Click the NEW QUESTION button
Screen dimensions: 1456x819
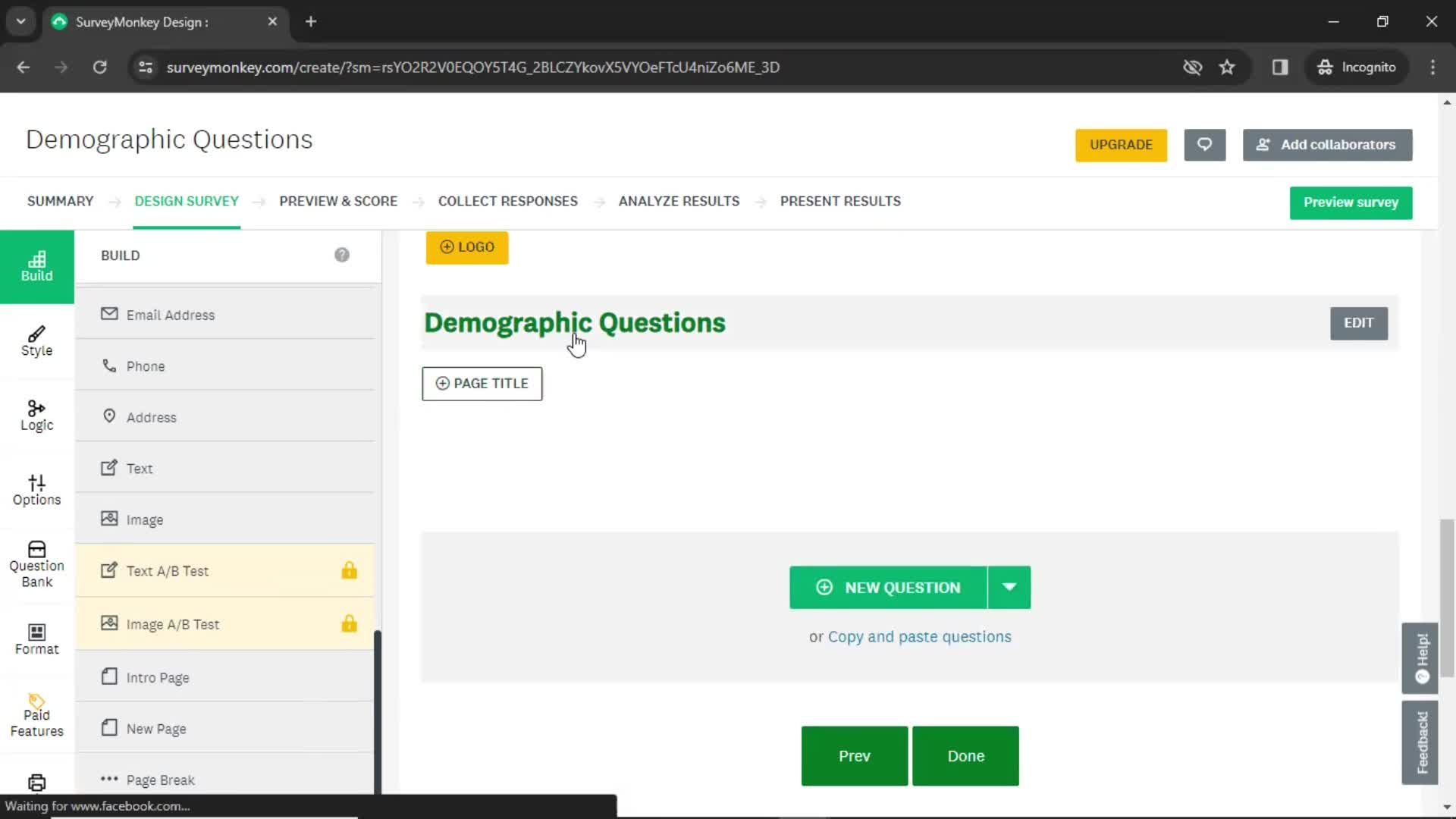(x=887, y=587)
